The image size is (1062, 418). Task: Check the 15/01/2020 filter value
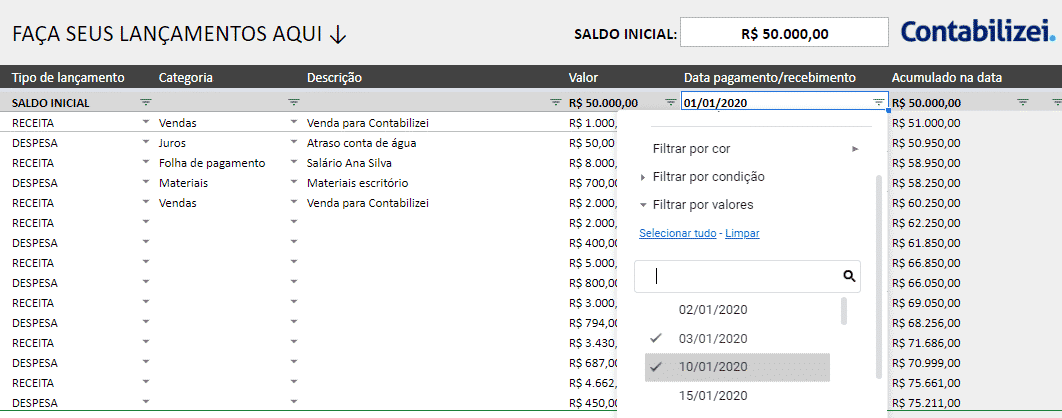(713, 396)
